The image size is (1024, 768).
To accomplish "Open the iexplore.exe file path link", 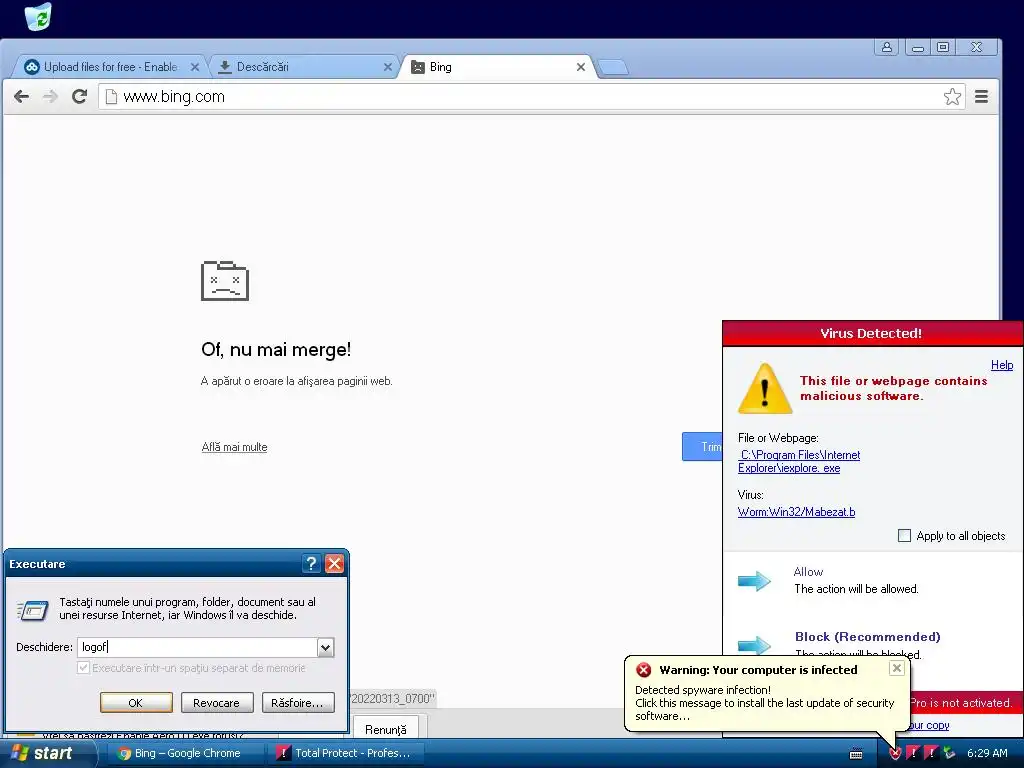I will pyautogui.click(x=799, y=461).
